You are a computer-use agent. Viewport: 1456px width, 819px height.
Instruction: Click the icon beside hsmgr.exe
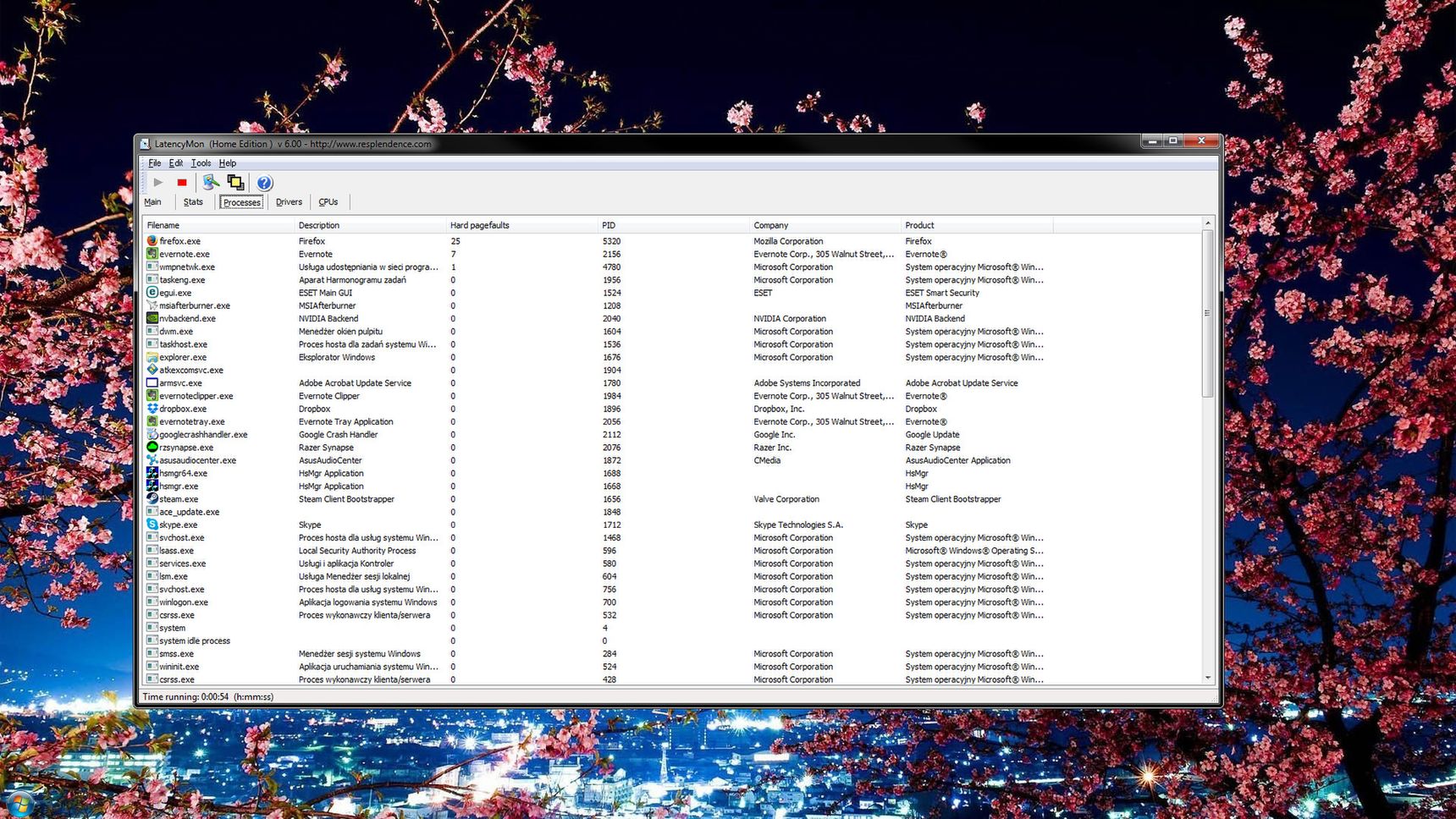coord(152,486)
